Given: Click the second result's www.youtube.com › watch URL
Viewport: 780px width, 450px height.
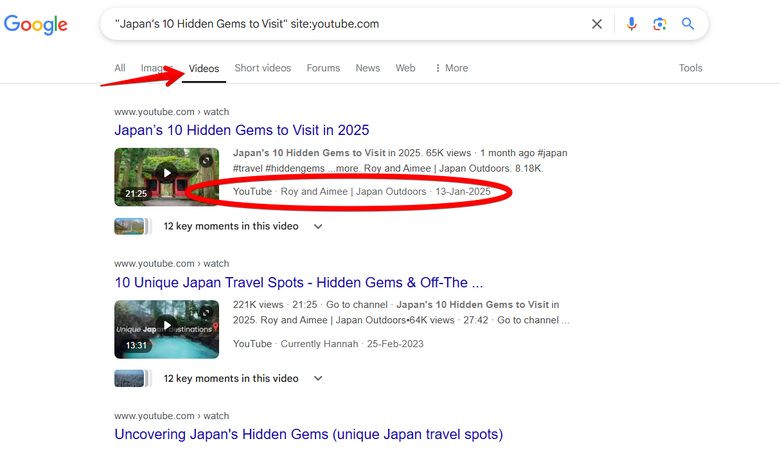Looking at the screenshot, I should [x=172, y=264].
